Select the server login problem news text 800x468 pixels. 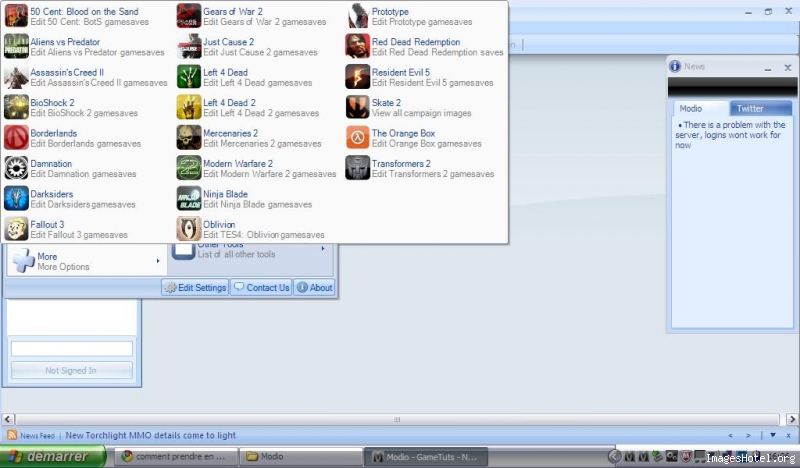tap(731, 135)
